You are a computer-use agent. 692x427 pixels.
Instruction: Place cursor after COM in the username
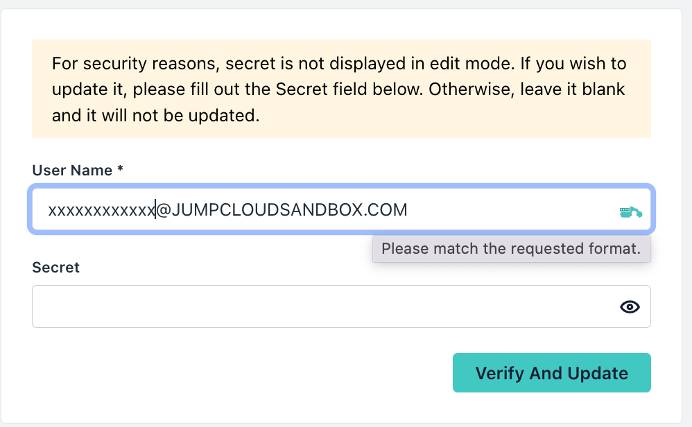point(408,210)
